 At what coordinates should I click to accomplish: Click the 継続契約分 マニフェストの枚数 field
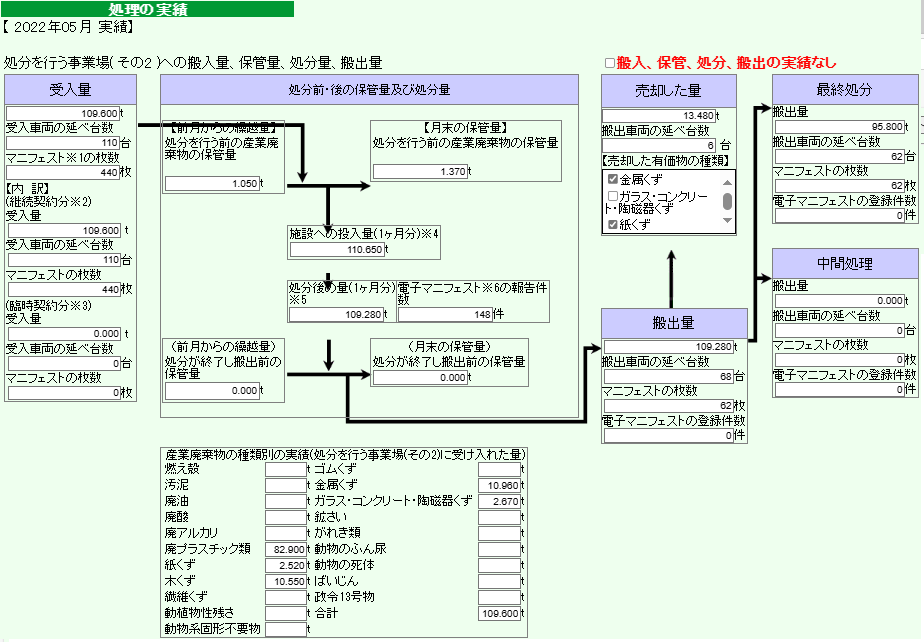click(64, 289)
